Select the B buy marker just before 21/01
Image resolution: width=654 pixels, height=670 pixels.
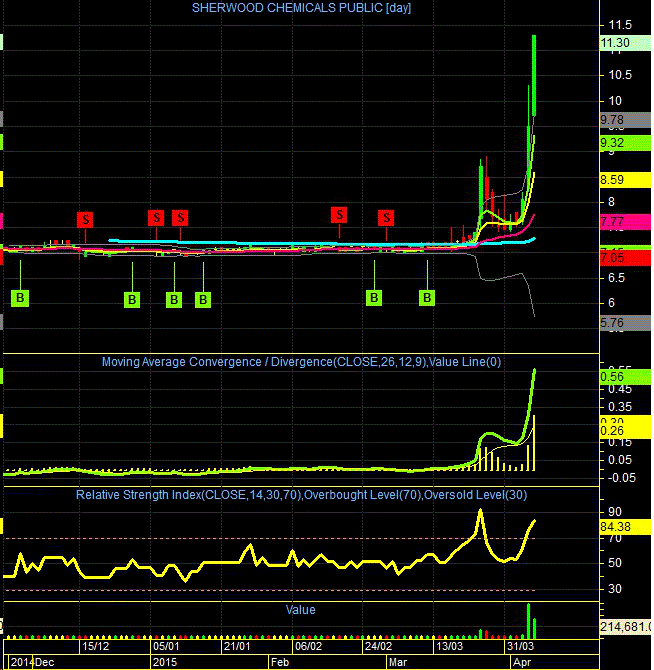[x=203, y=300]
